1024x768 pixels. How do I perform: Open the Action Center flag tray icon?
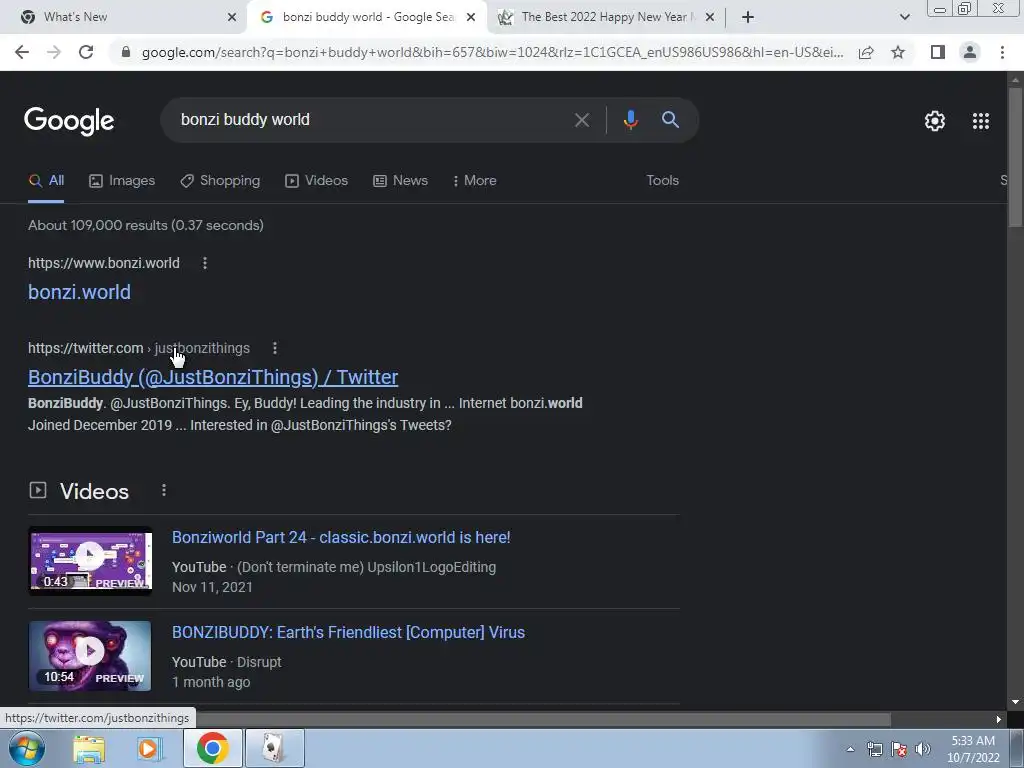pos(899,749)
